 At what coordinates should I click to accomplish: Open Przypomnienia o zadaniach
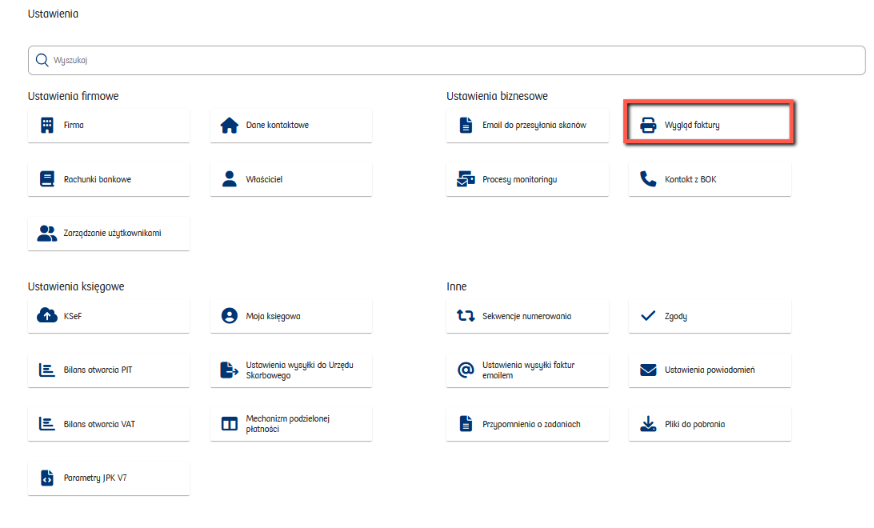click(x=527, y=424)
